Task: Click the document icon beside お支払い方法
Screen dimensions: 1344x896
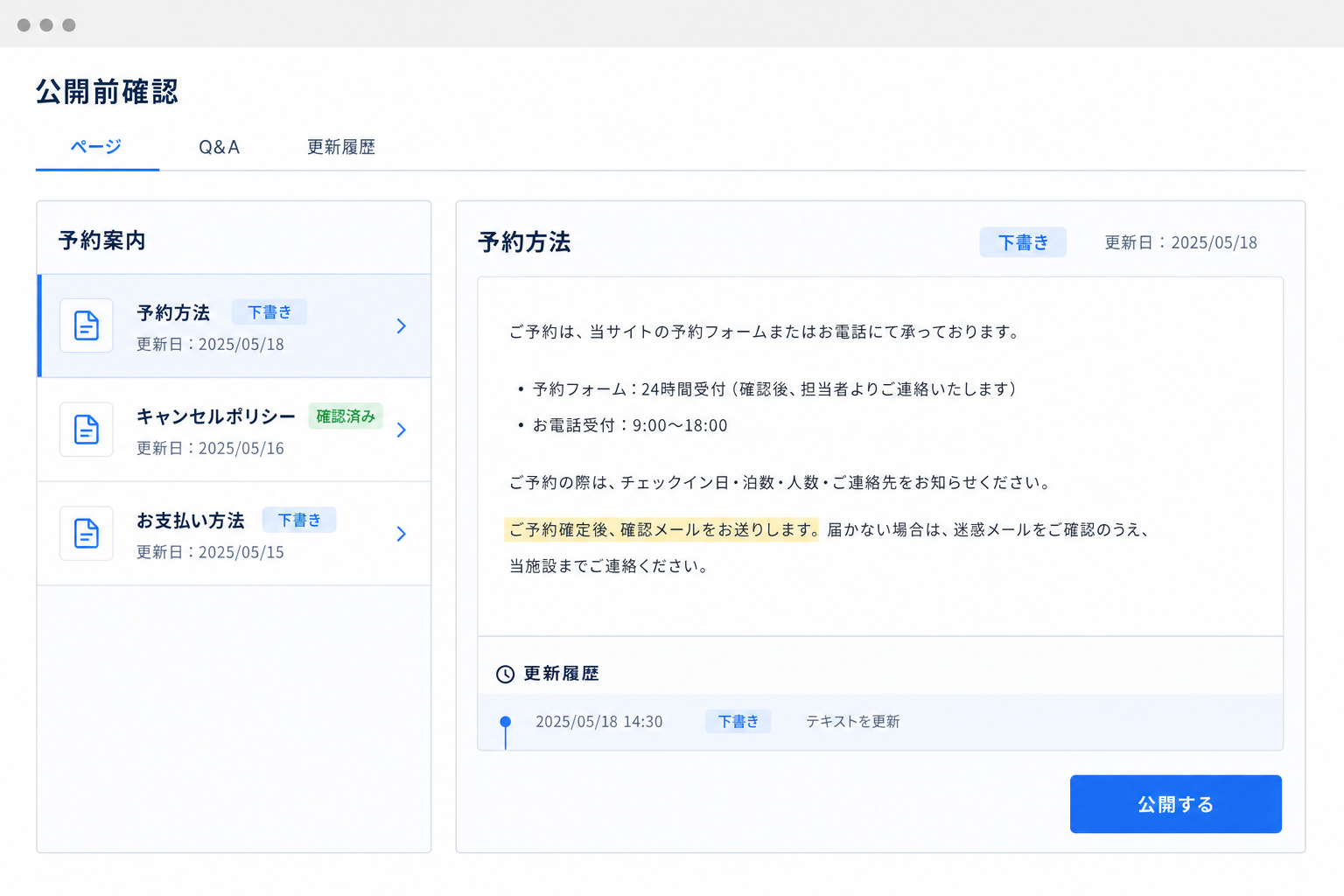Action: 87,533
